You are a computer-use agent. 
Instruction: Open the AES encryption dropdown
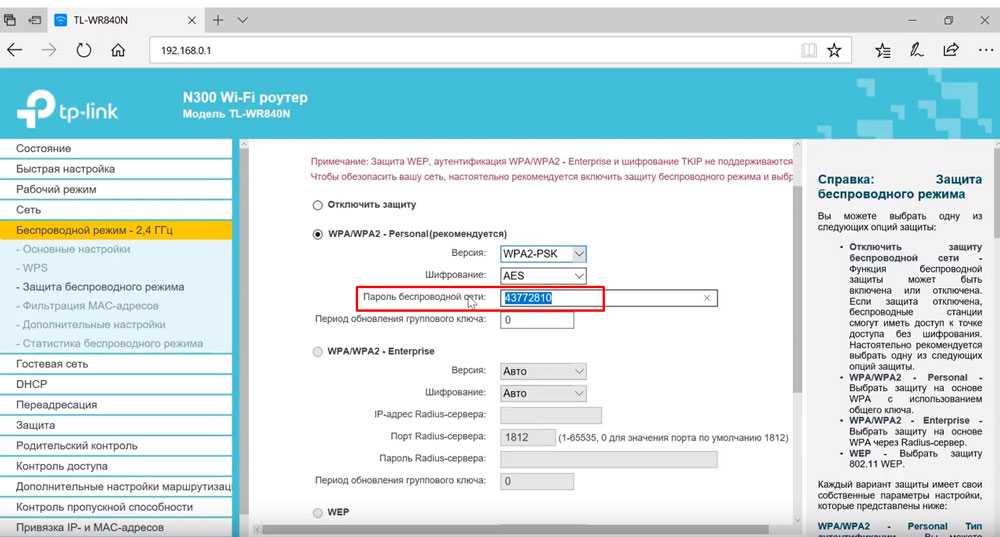coord(543,276)
